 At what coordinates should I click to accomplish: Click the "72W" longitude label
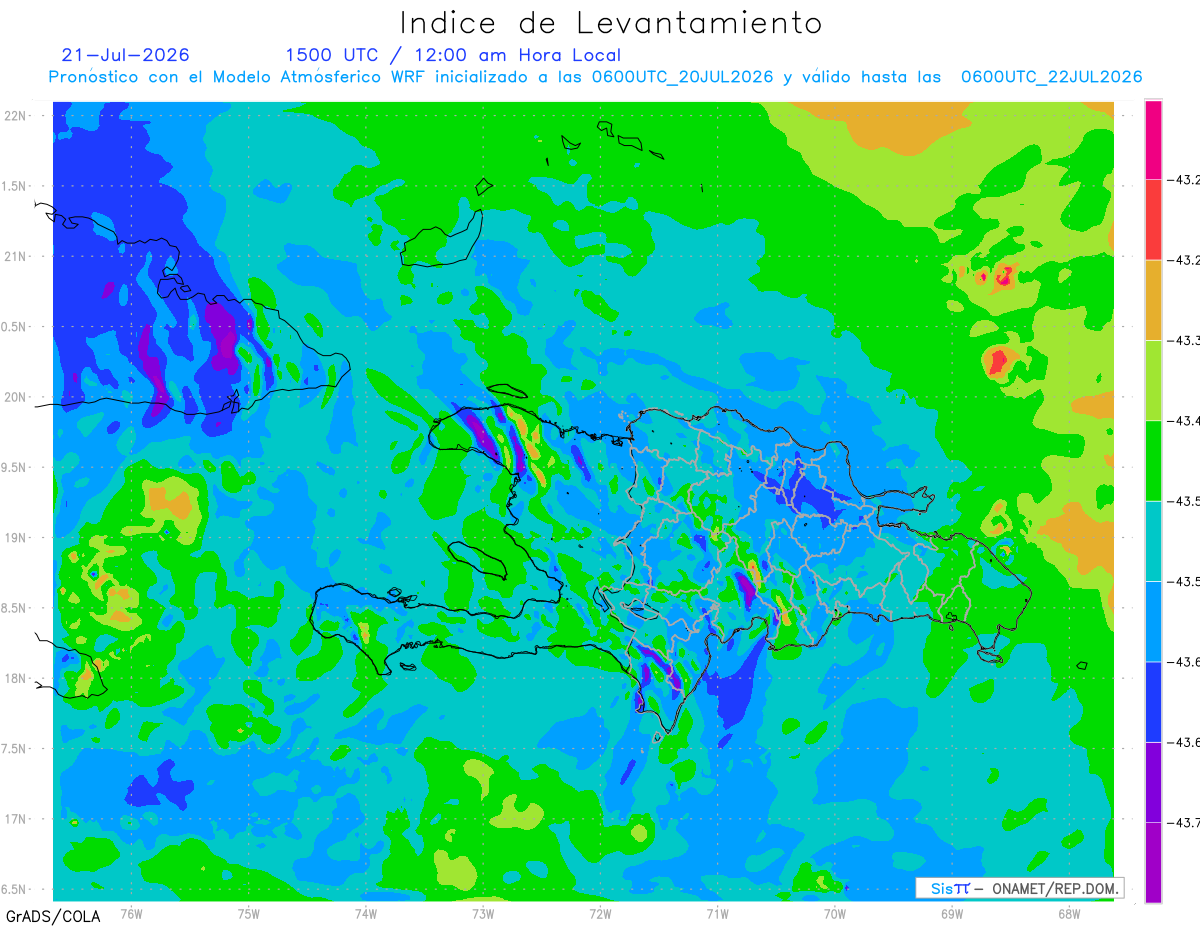[x=600, y=913]
